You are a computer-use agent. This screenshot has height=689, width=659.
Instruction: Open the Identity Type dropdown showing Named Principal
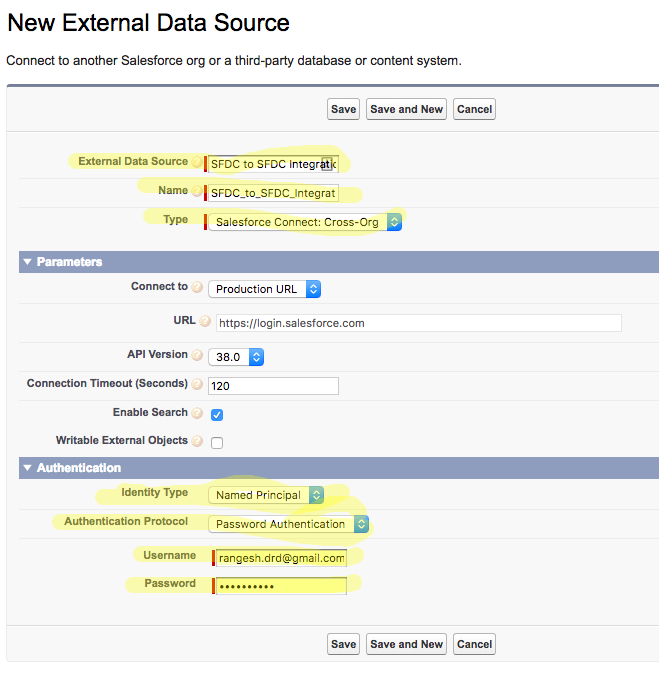coord(266,495)
